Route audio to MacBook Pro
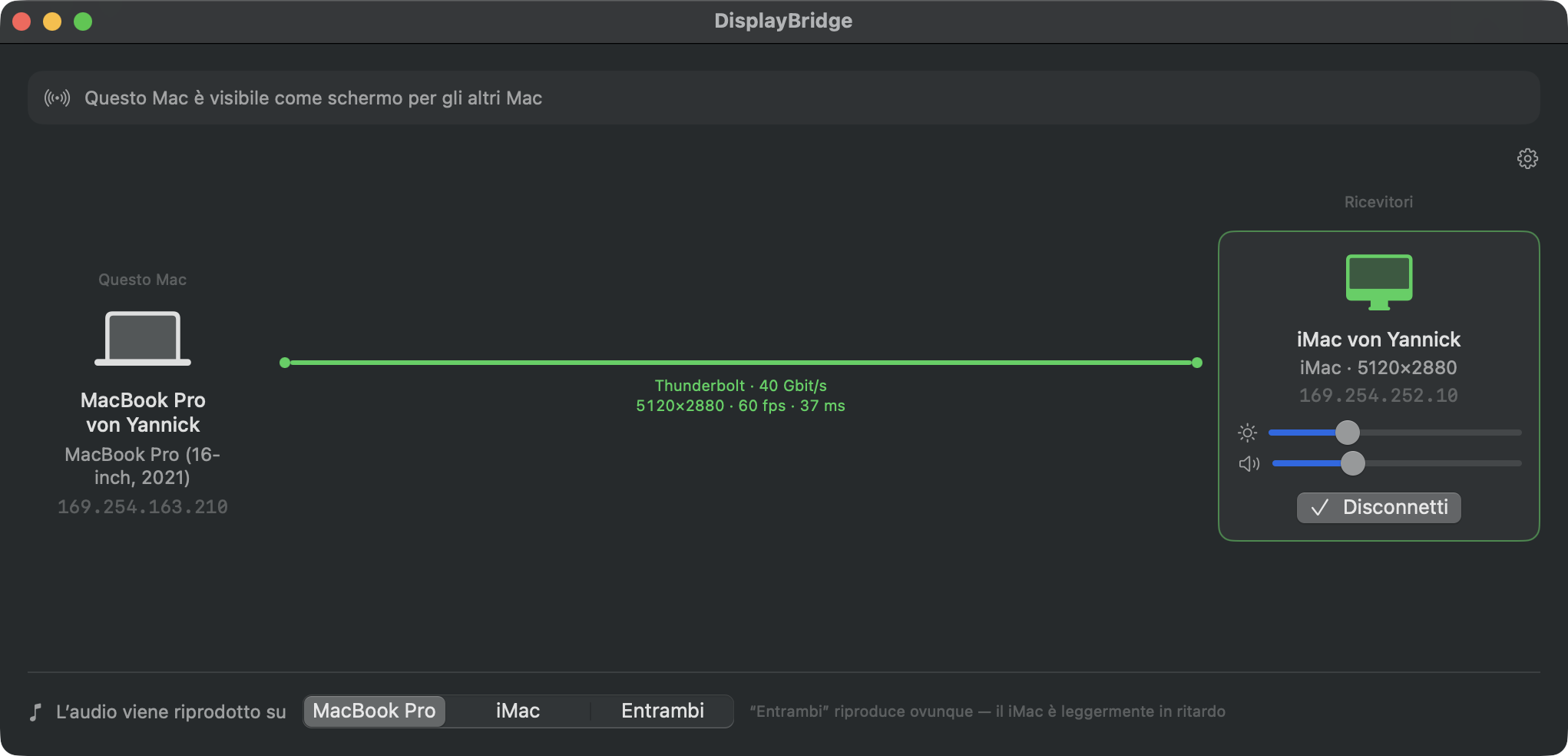 pos(374,711)
